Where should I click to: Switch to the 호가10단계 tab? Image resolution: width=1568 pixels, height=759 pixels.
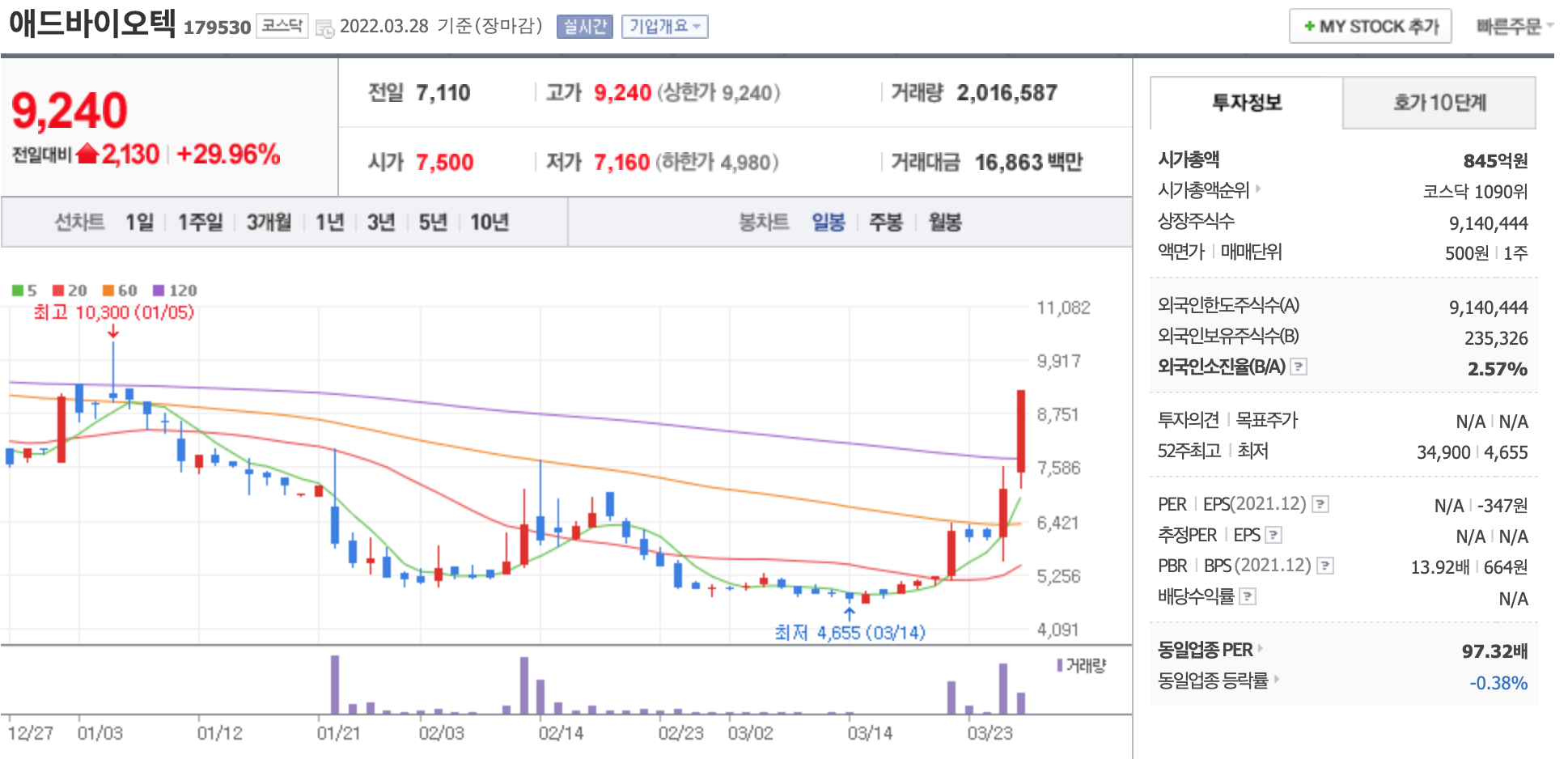[x=1439, y=103]
